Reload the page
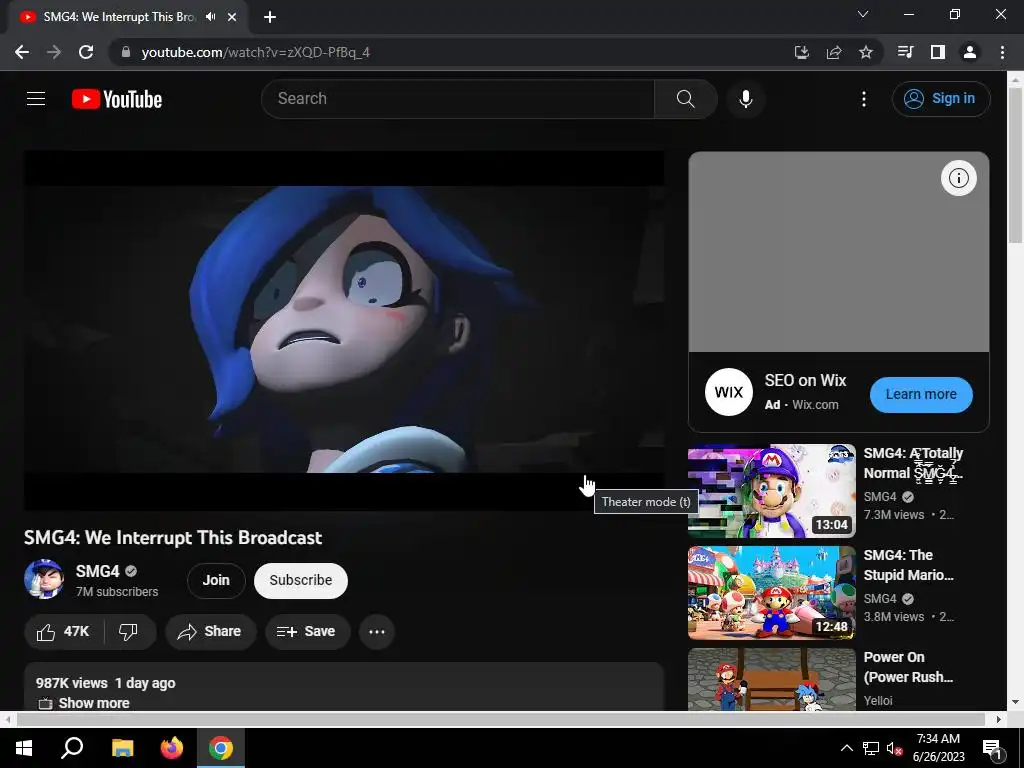Image resolution: width=1024 pixels, height=768 pixels. point(86,52)
